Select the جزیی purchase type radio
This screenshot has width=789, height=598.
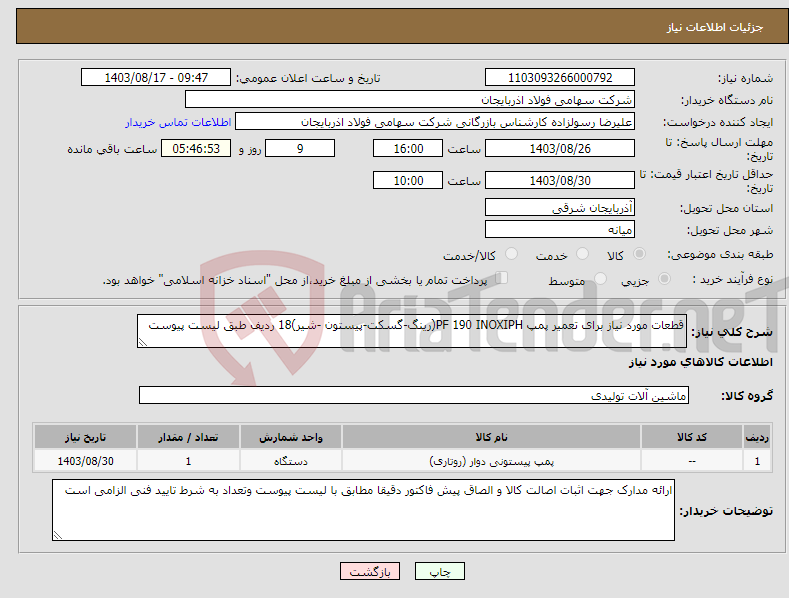pos(664,279)
